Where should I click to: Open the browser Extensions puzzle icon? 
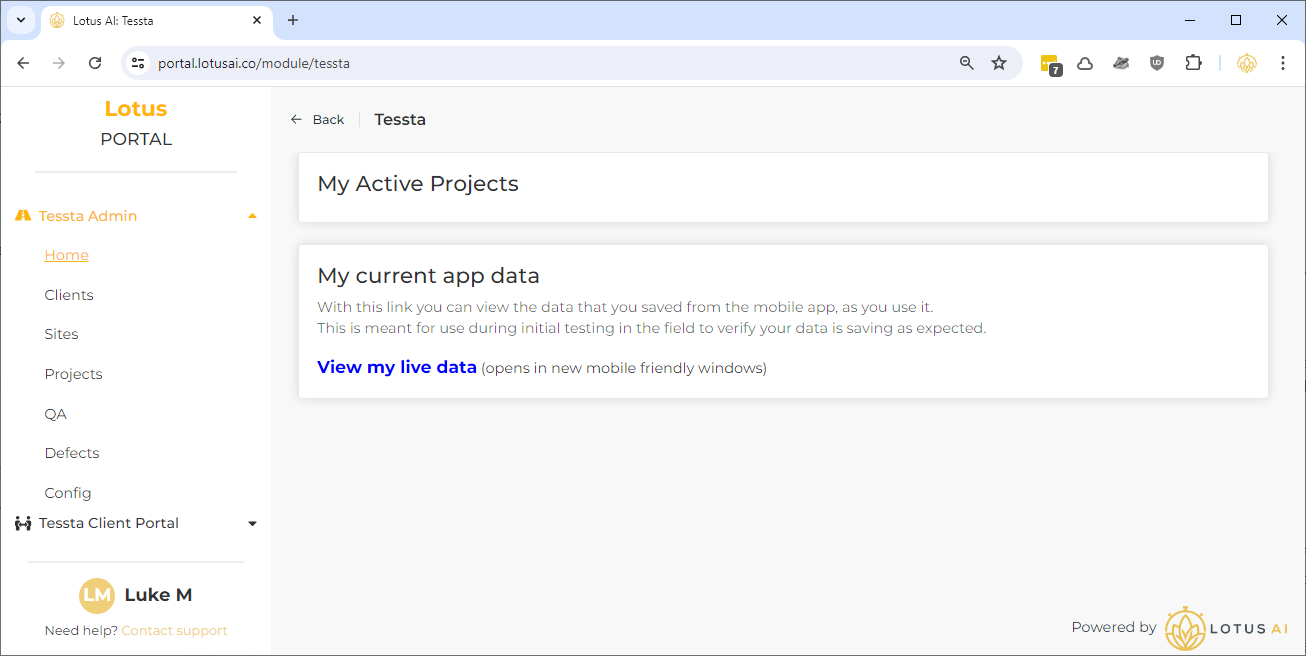coord(1193,63)
